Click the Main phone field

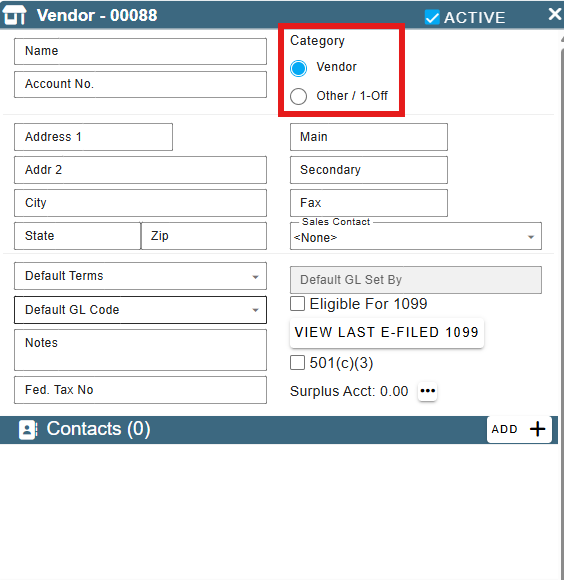pyautogui.click(x=369, y=137)
